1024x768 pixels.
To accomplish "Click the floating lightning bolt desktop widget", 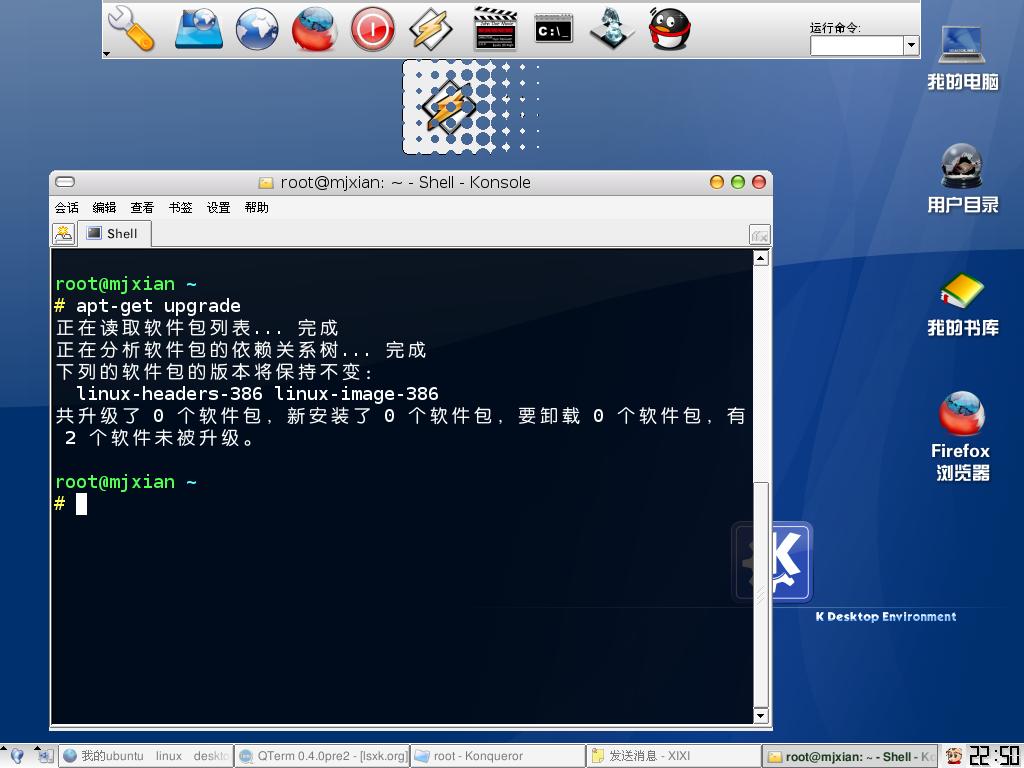I will (449, 107).
